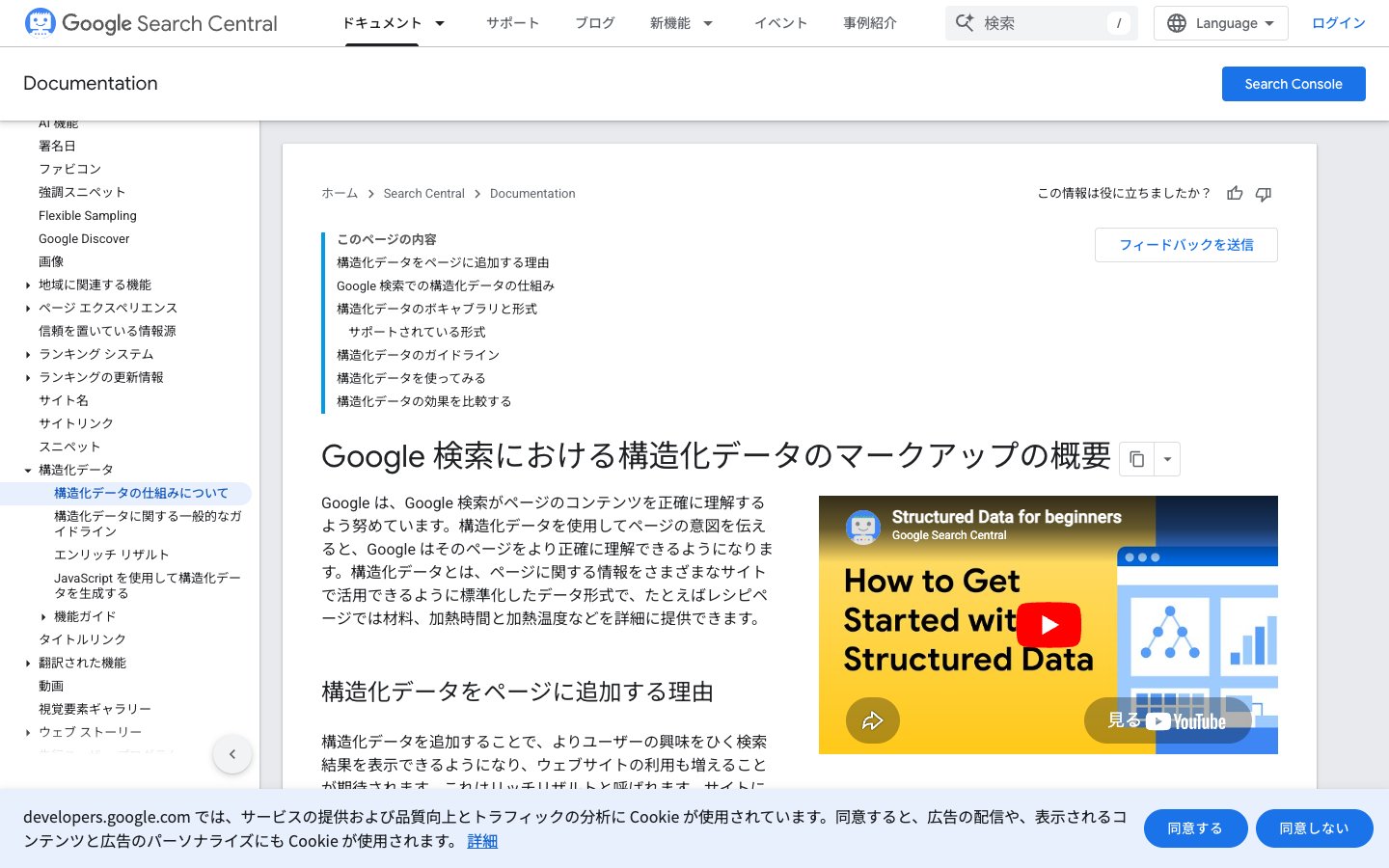The height and width of the screenshot is (868, 1389).
Task: Expand ウェブ ストーリー section
Action: coord(28,733)
